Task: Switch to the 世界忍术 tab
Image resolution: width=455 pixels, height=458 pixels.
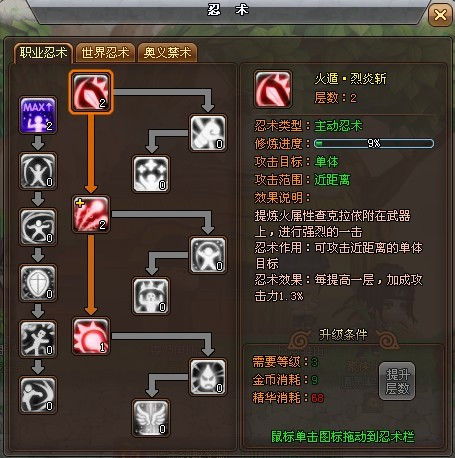Action: coord(105,53)
